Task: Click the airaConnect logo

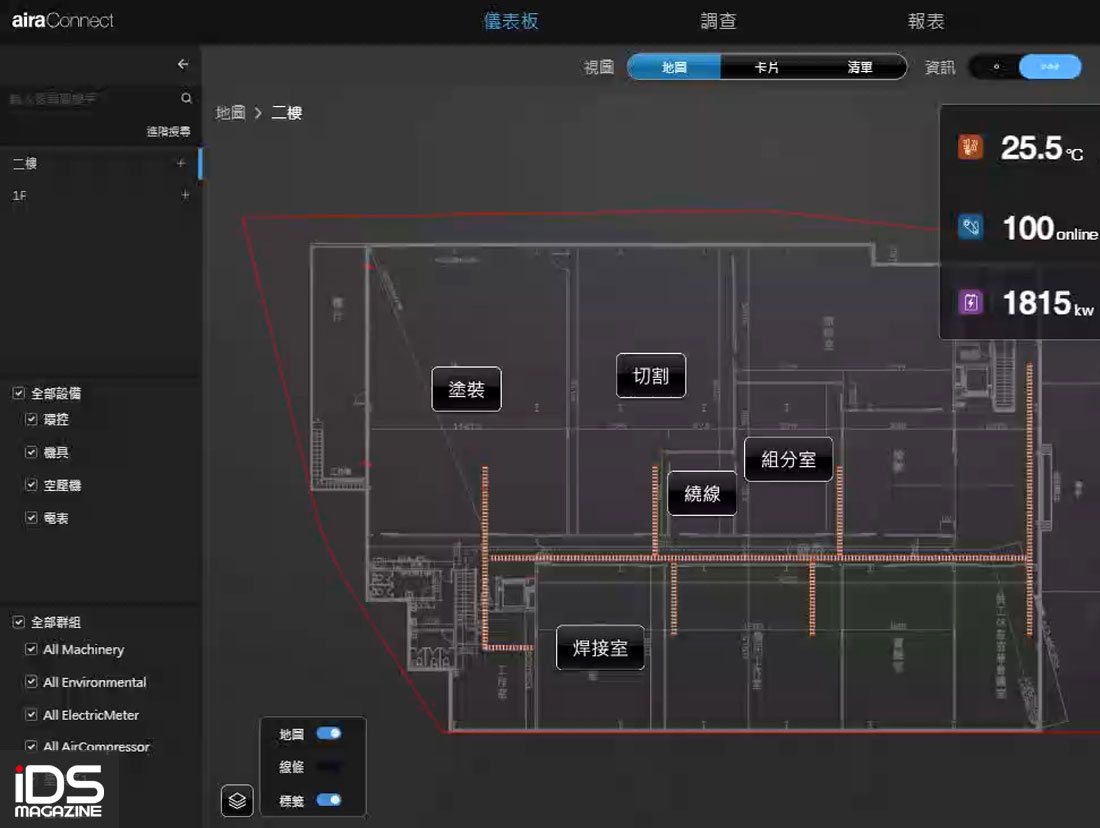Action: point(62,20)
